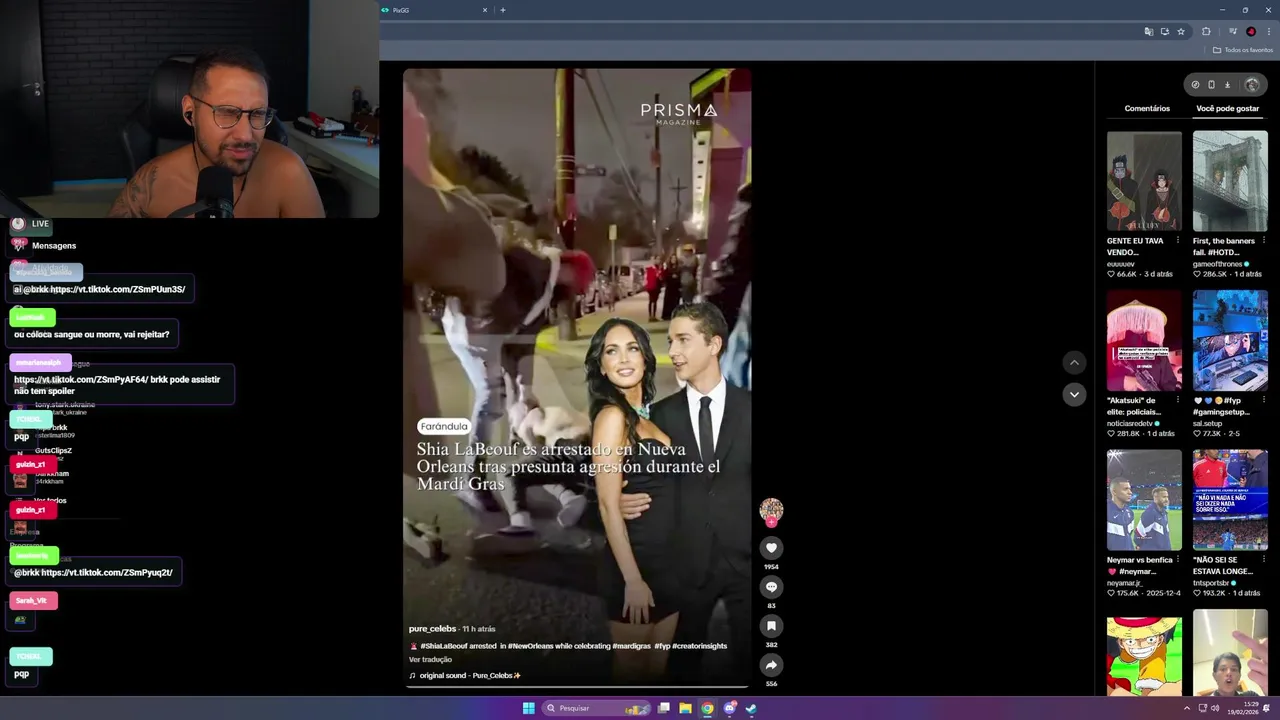Open tntsportsbr author profile
Viewport: 1280px width, 720px height.
coord(1213,582)
